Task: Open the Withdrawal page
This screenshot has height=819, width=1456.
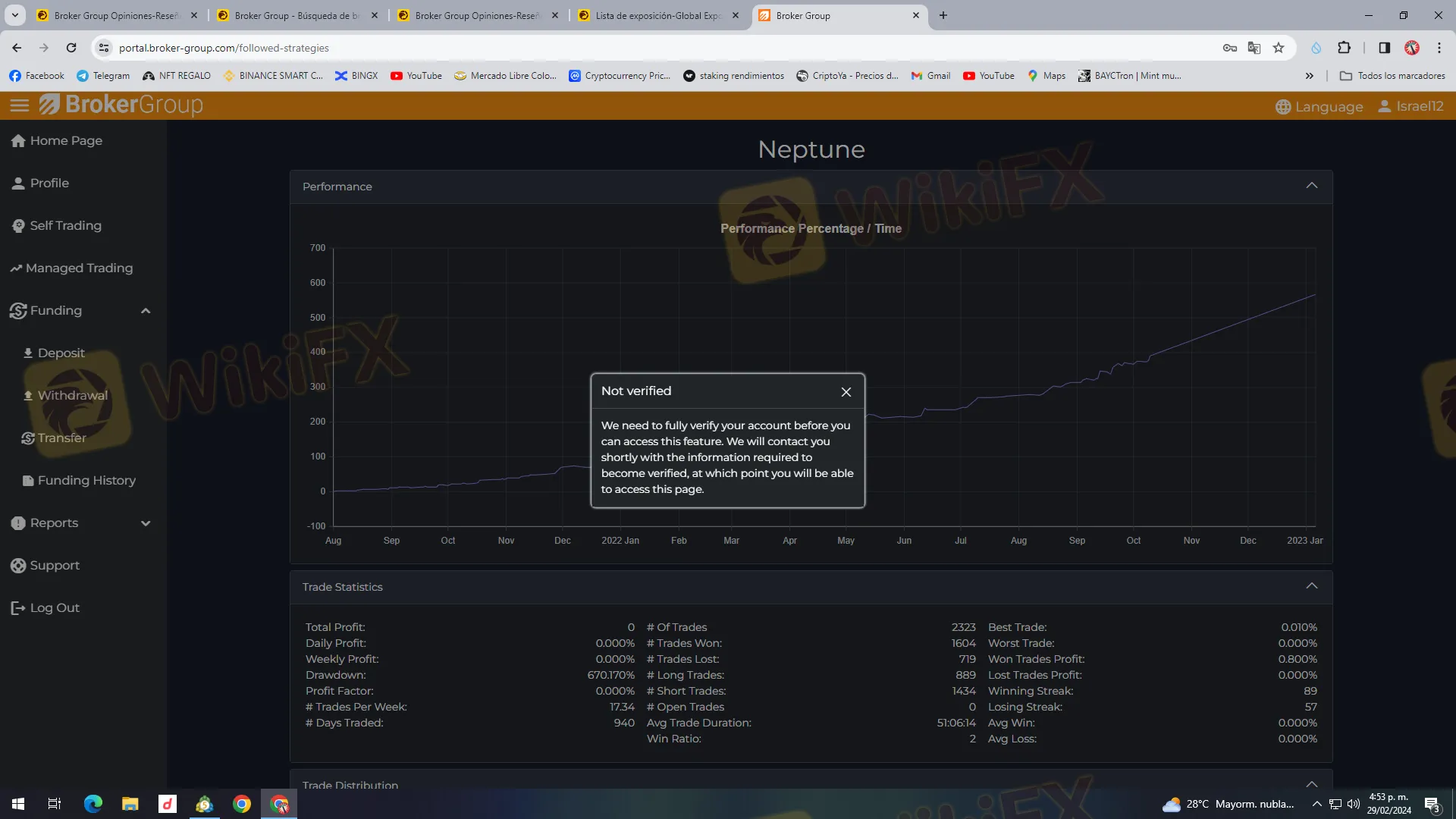Action: point(65,396)
